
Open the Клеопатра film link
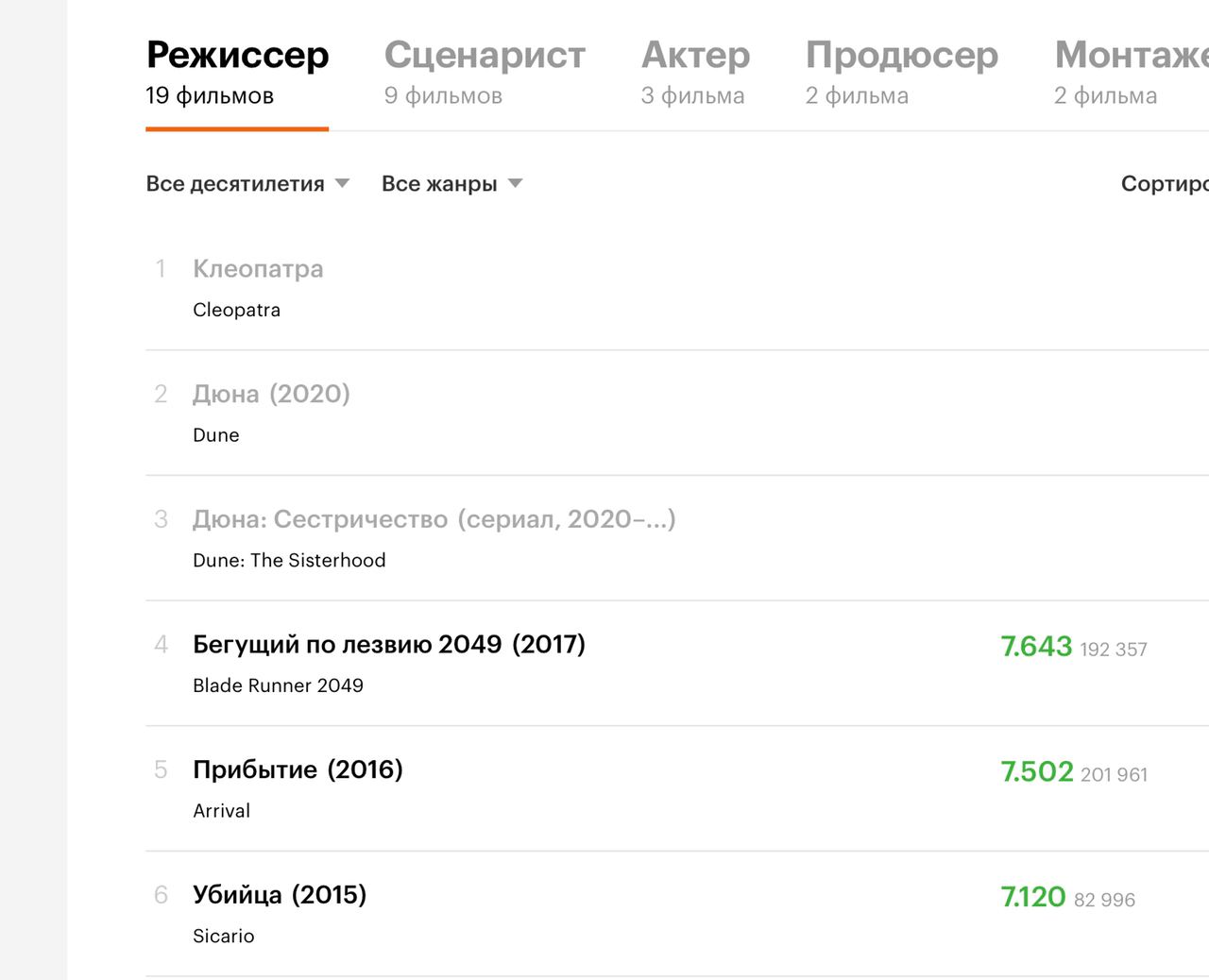click(258, 269)
